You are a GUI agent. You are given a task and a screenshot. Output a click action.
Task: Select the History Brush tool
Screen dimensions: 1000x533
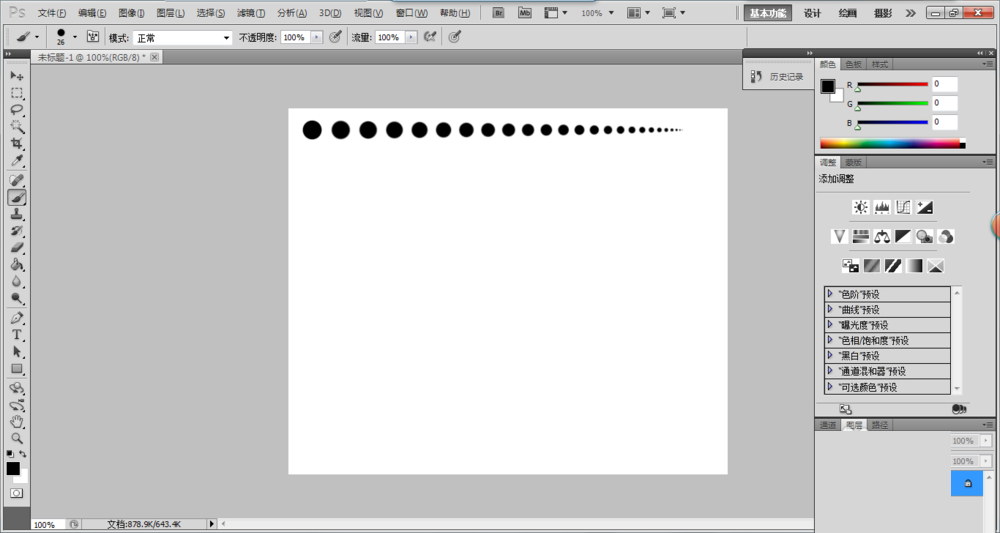(x=17, y=231)
